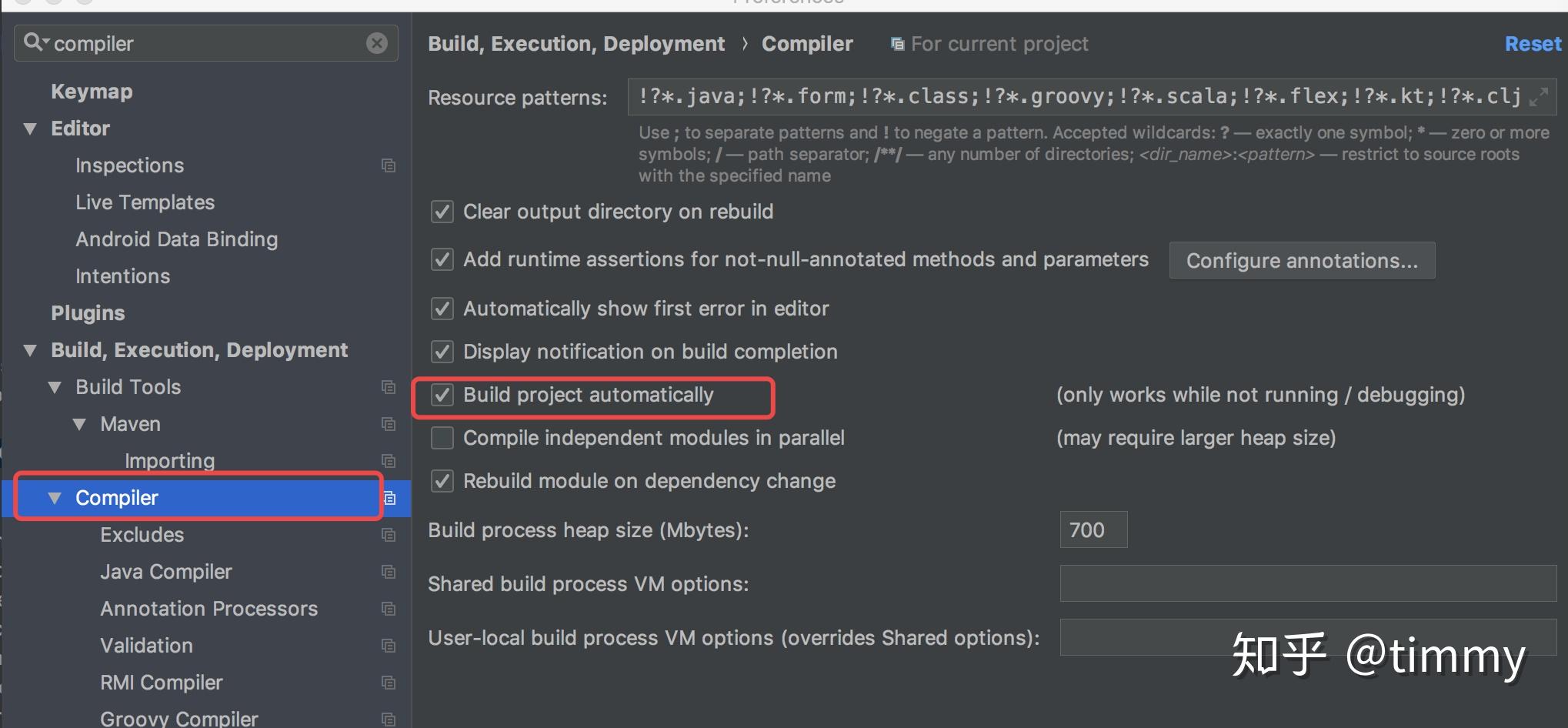Expand the Resource patterns field via its corner icon
This screenshot has height=728, width=1568.
tap(1539, 97)
